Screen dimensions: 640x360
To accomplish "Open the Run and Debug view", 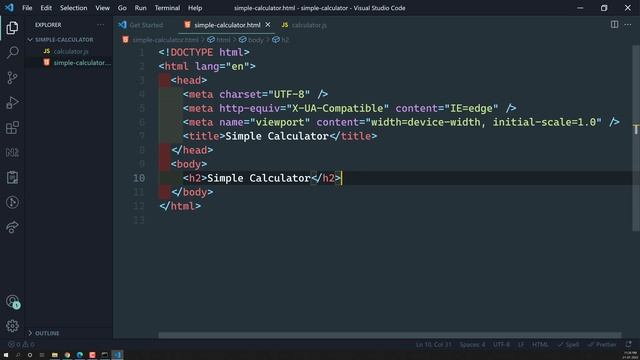I will (12, 102).
